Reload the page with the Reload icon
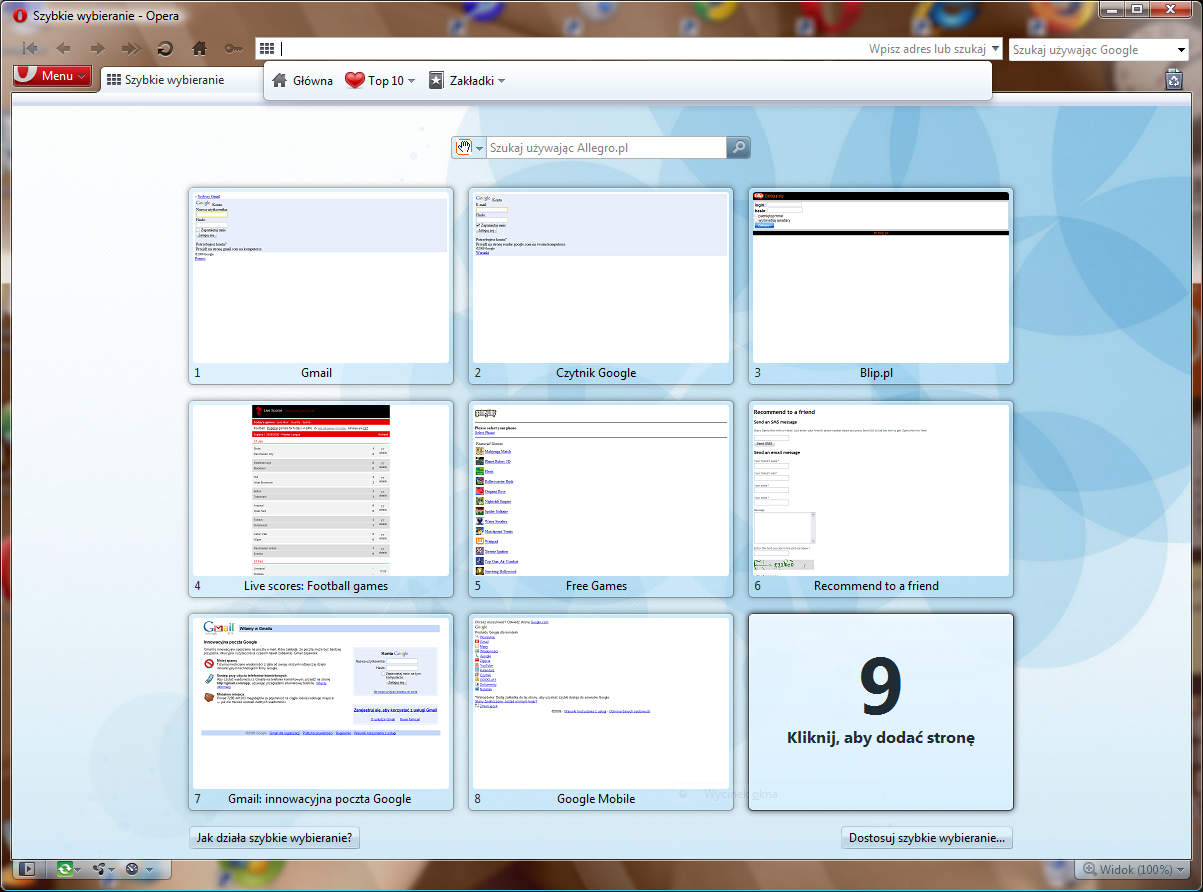Image resolution: width=1203 pixels, height=892 pixels. point(165,48)
